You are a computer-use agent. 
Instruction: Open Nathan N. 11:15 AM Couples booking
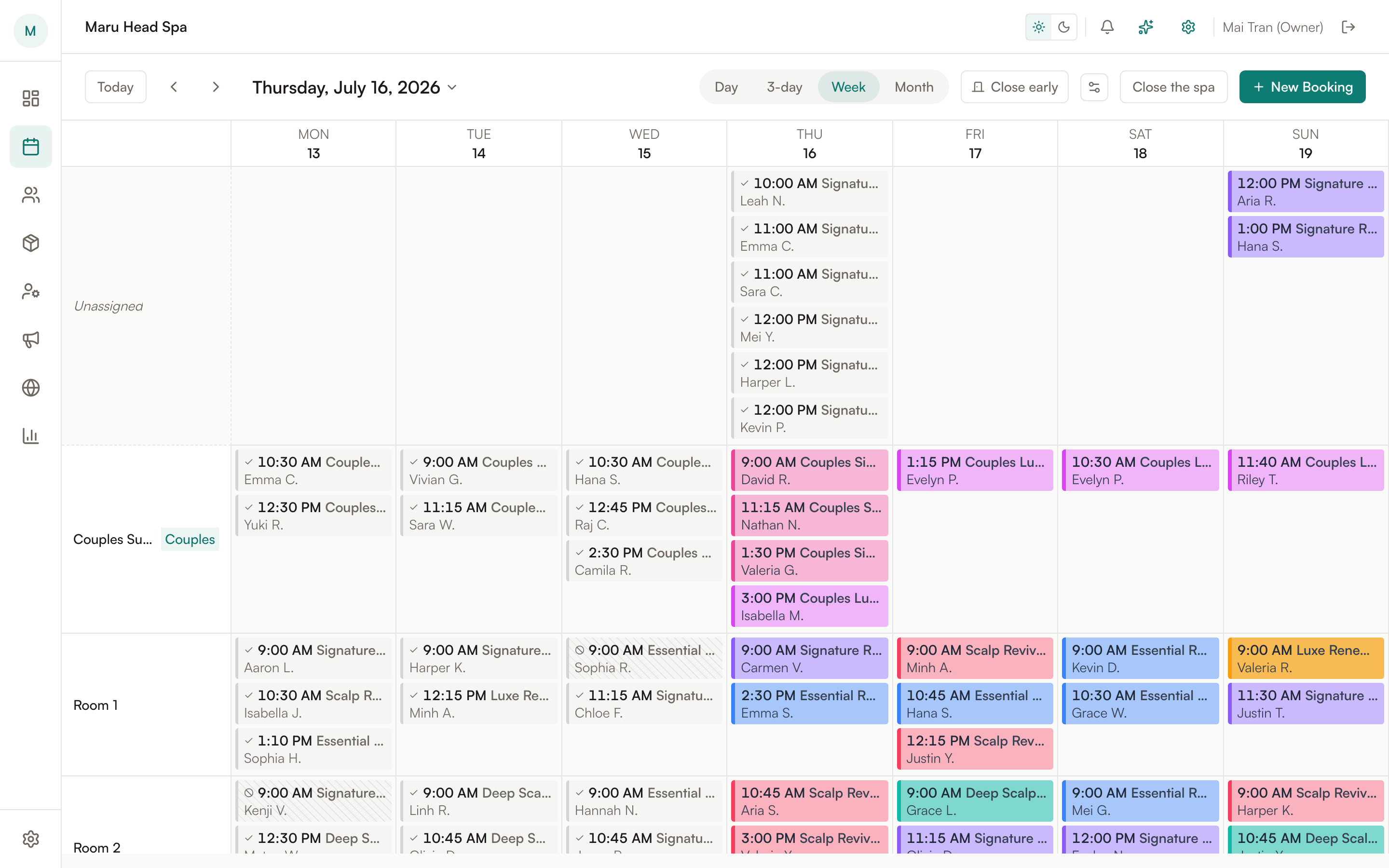click(x=809, y=515)
